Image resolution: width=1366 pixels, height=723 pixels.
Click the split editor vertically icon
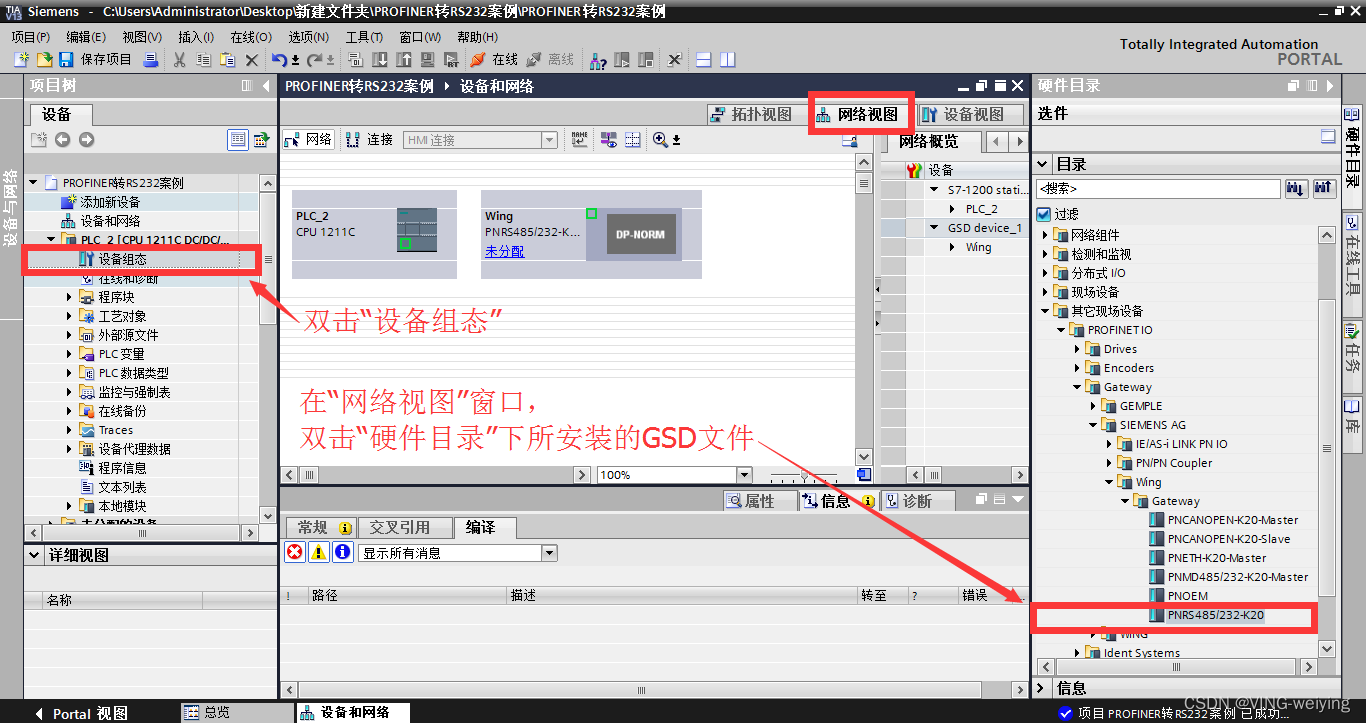[727, 60]
